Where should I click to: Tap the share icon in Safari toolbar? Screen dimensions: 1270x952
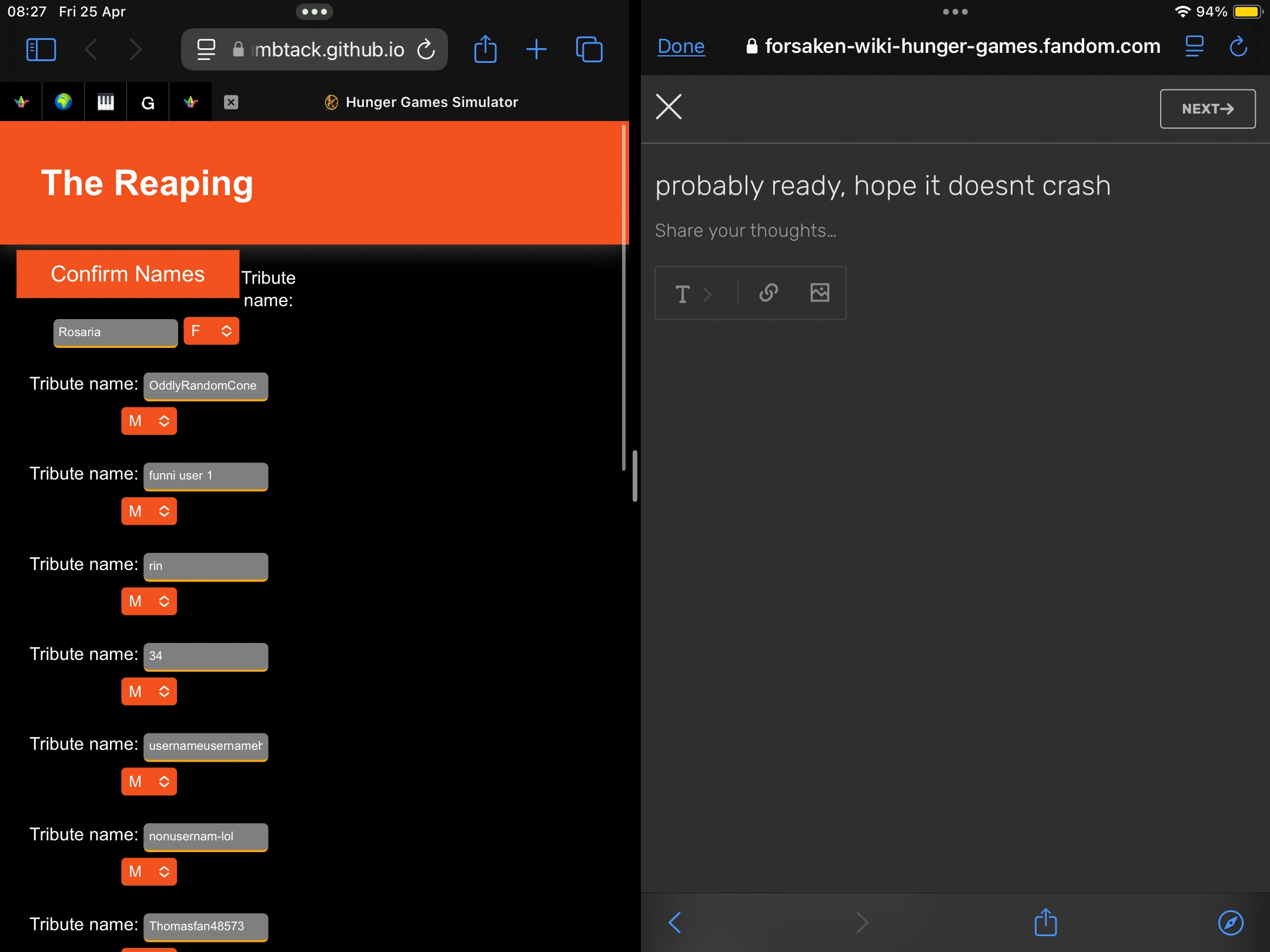pyautogui.click(x=485, y=49)
